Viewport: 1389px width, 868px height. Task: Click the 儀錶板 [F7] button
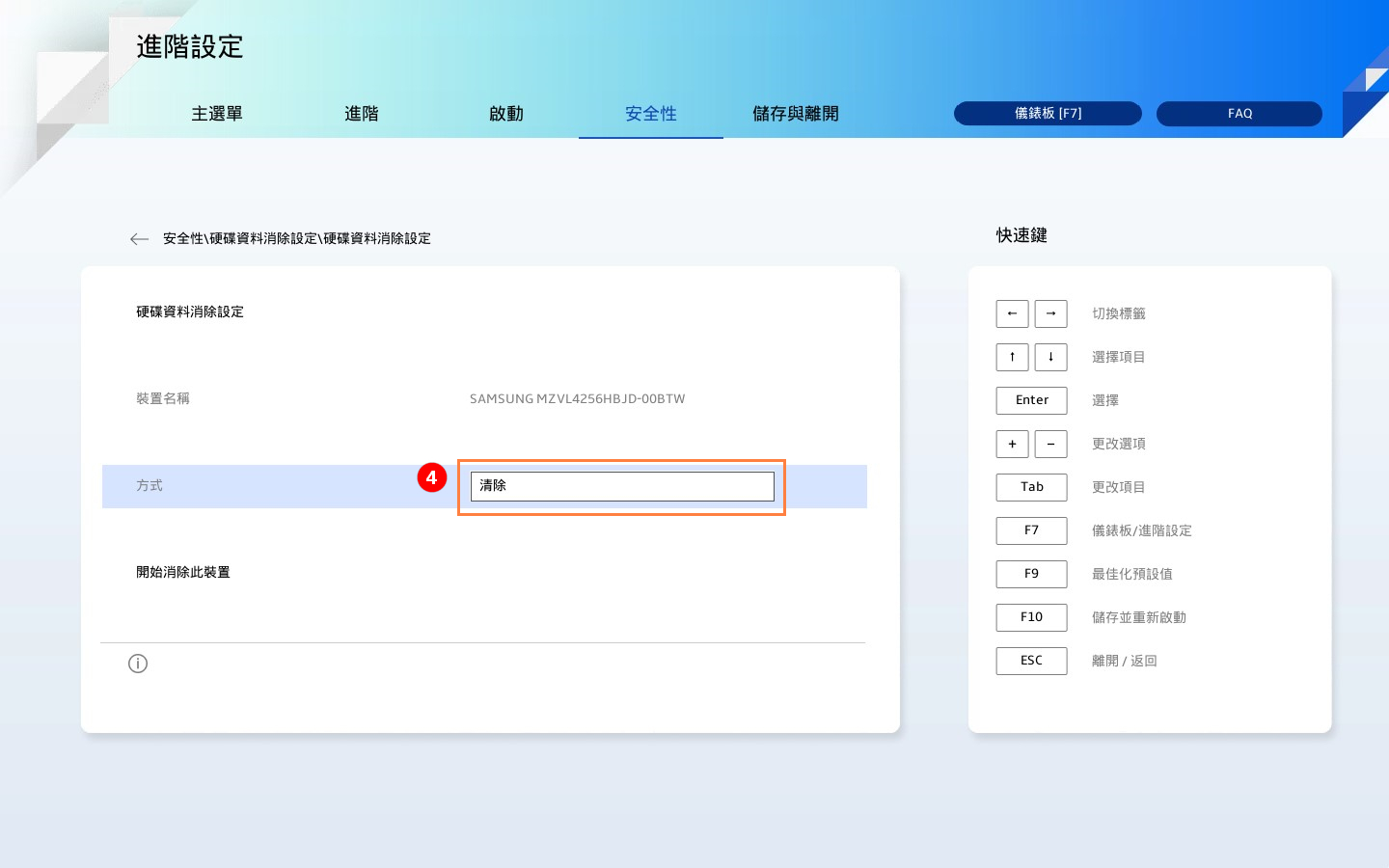[x=1048, y=114]
